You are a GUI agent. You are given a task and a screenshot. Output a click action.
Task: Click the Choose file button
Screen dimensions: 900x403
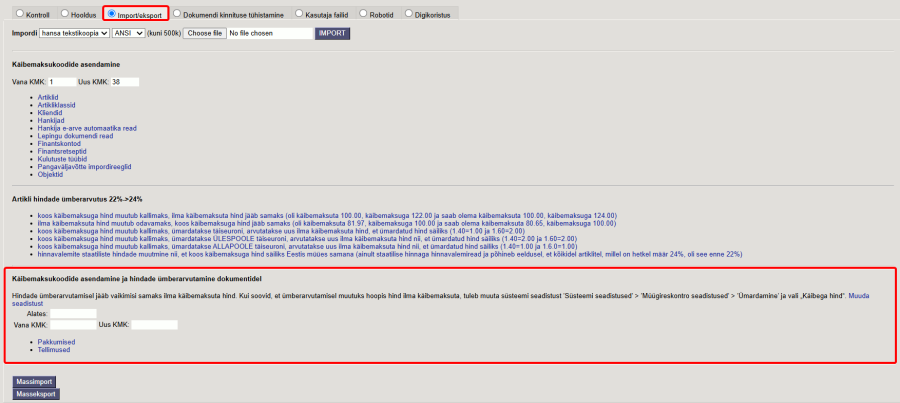[x=204, y=33]
